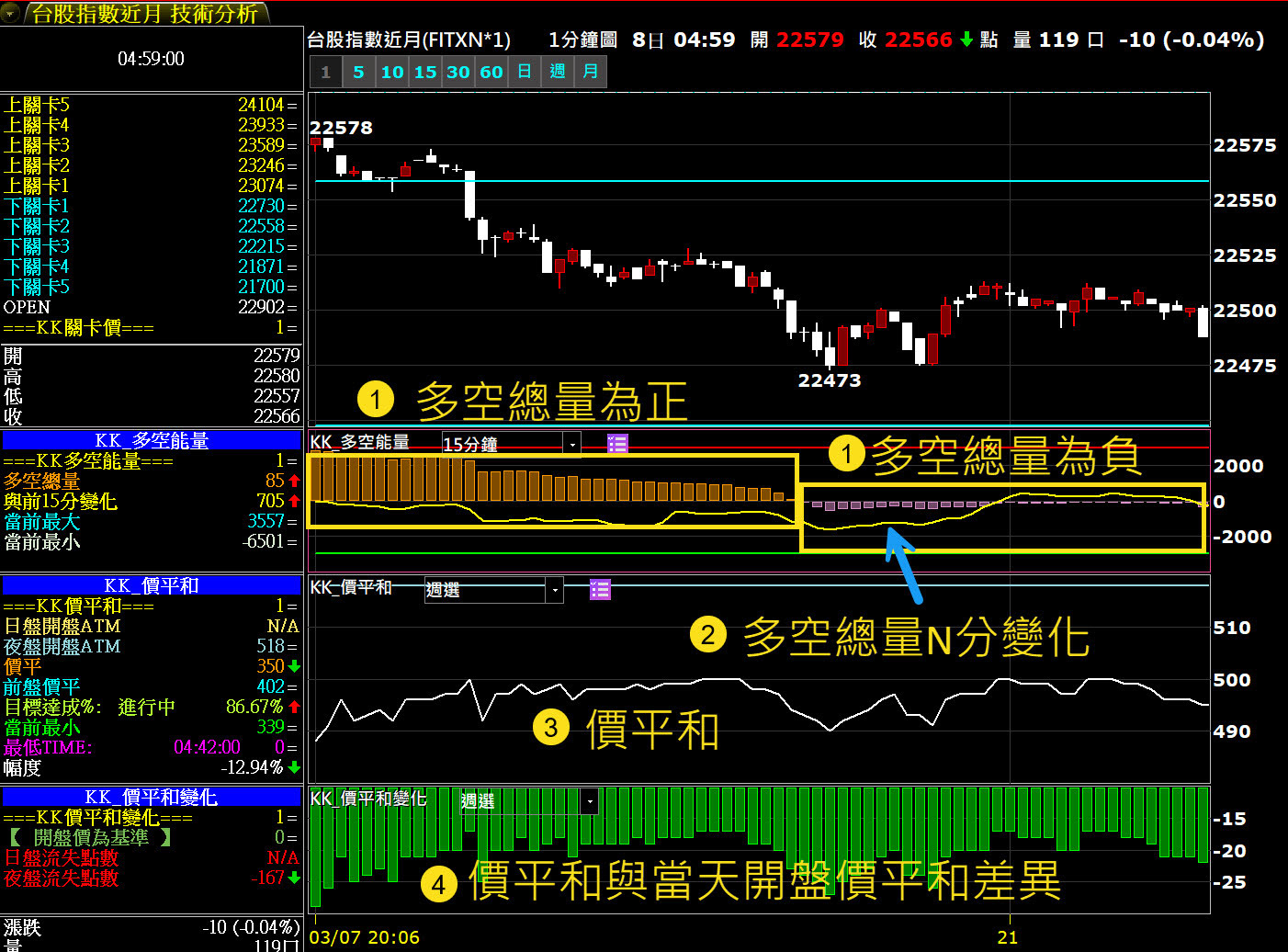1288x952 pixels.
Task: Click the blue KK_多空能量 header in left panel
Action: [152, 441]
